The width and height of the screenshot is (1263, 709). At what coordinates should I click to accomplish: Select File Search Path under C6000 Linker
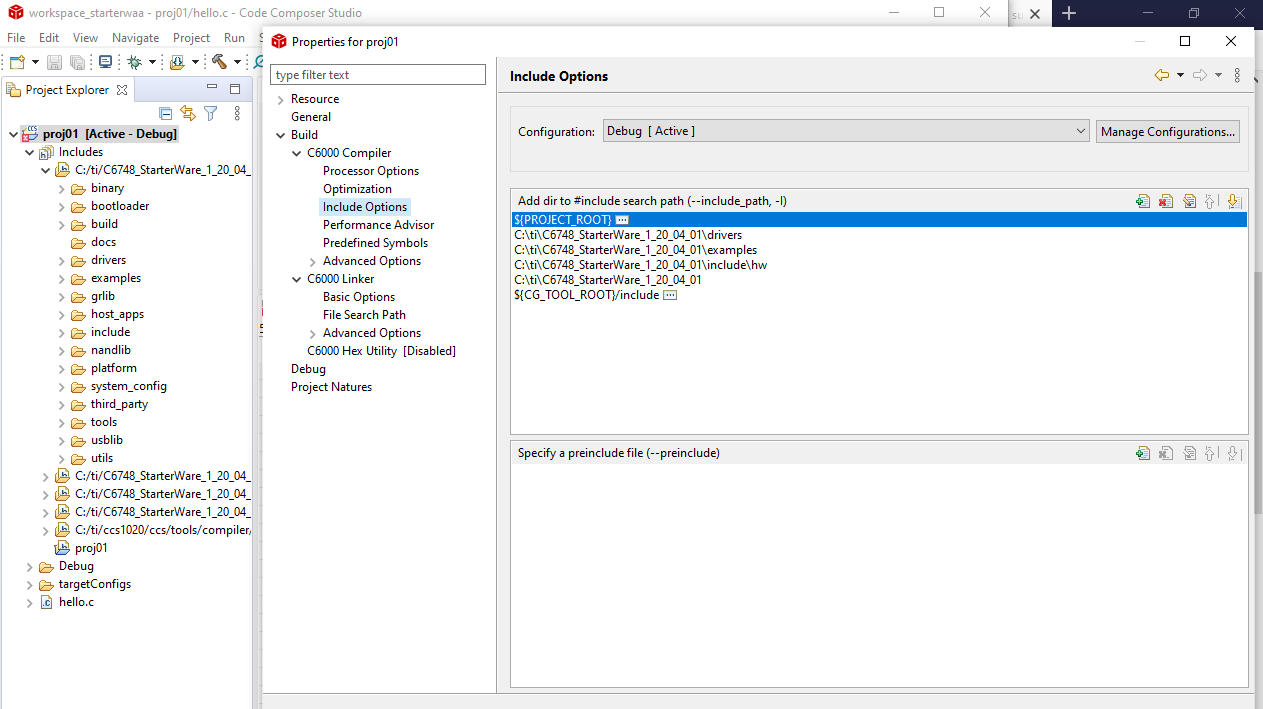364,315
